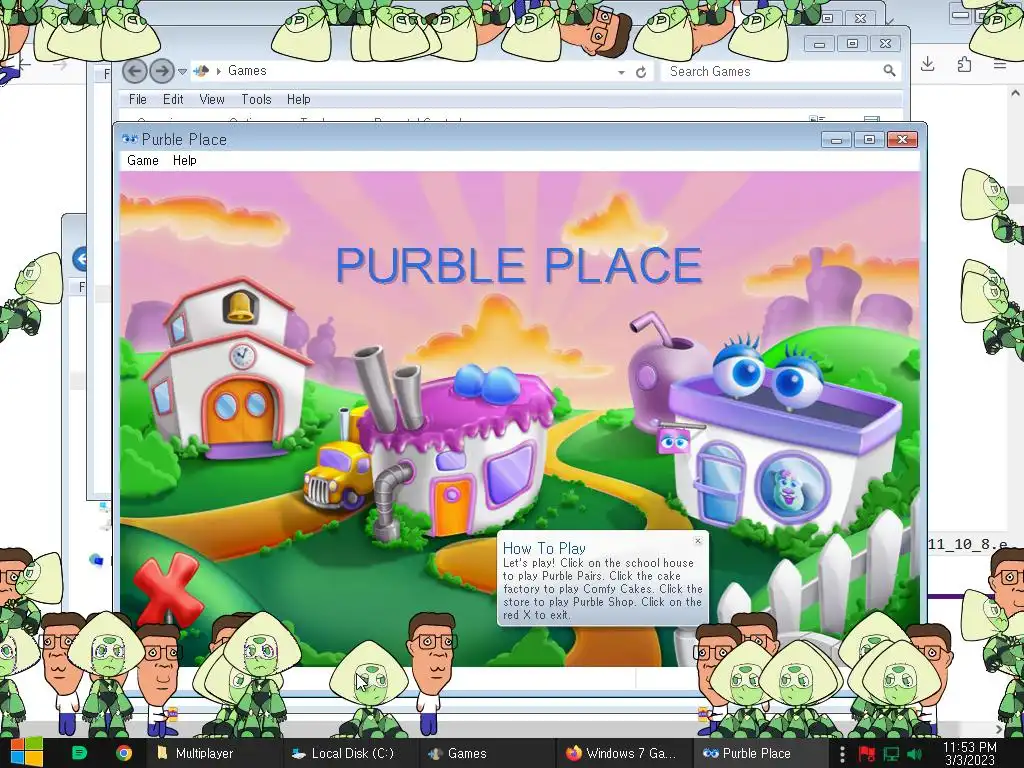Minimize the Purble Place window
The width and height of the screenshot is (1024, 768).
(x=837, y=140)
